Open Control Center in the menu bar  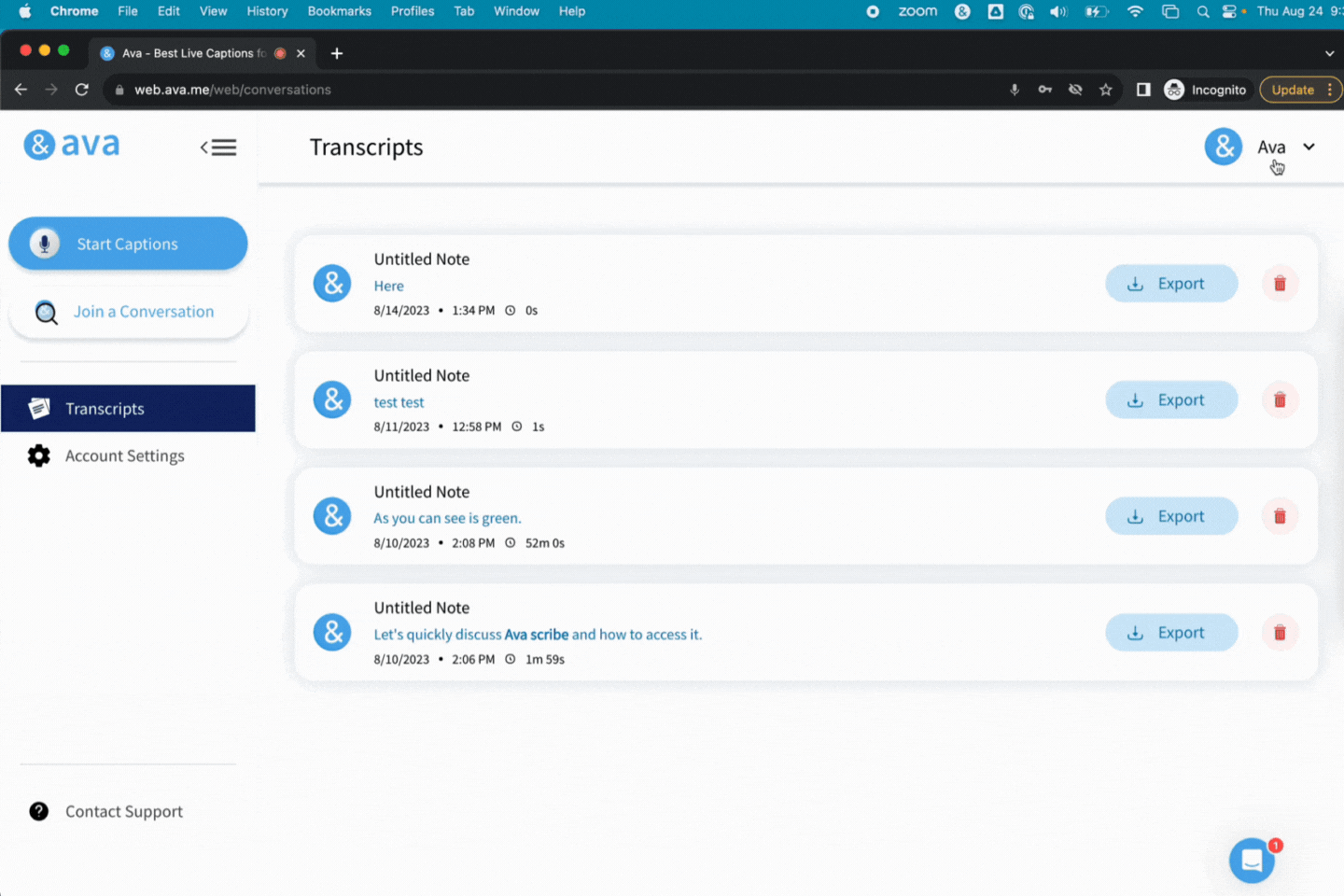[x=1229, y=11]
